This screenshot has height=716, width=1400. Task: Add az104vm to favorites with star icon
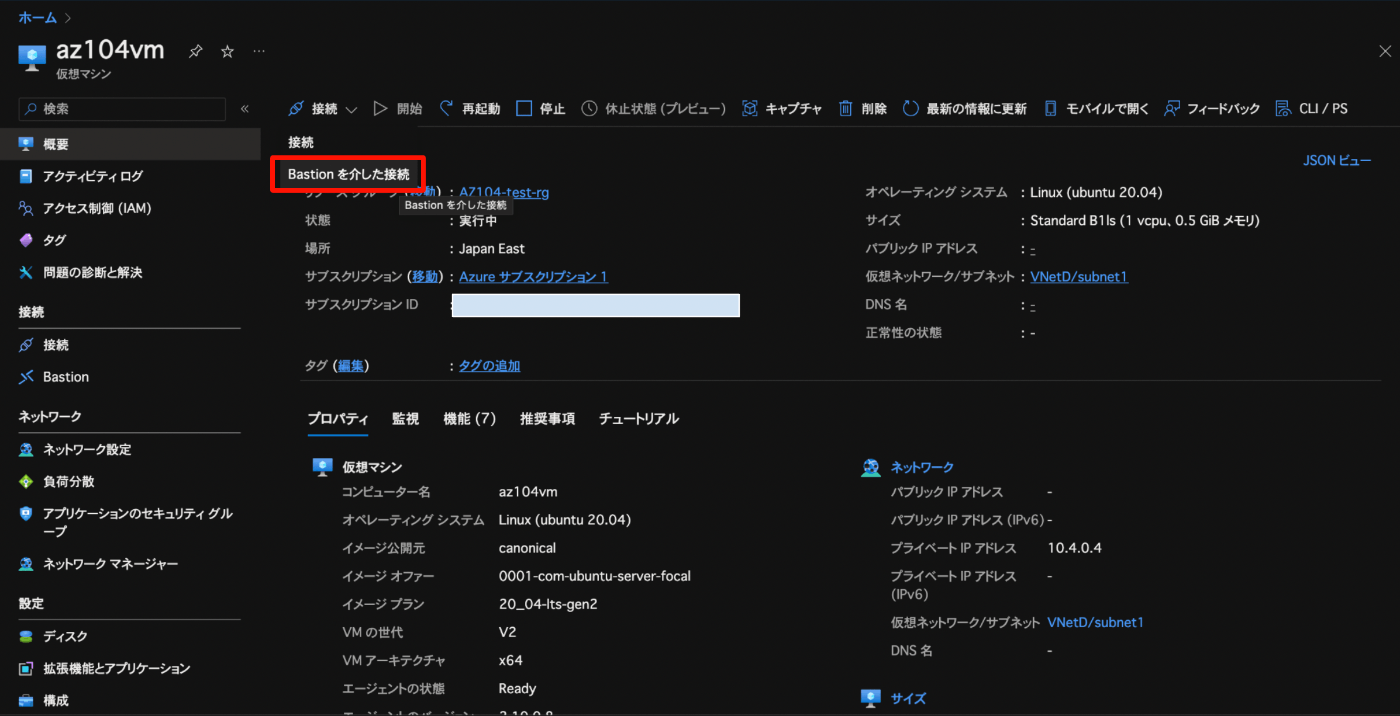[x=227, y=51]
